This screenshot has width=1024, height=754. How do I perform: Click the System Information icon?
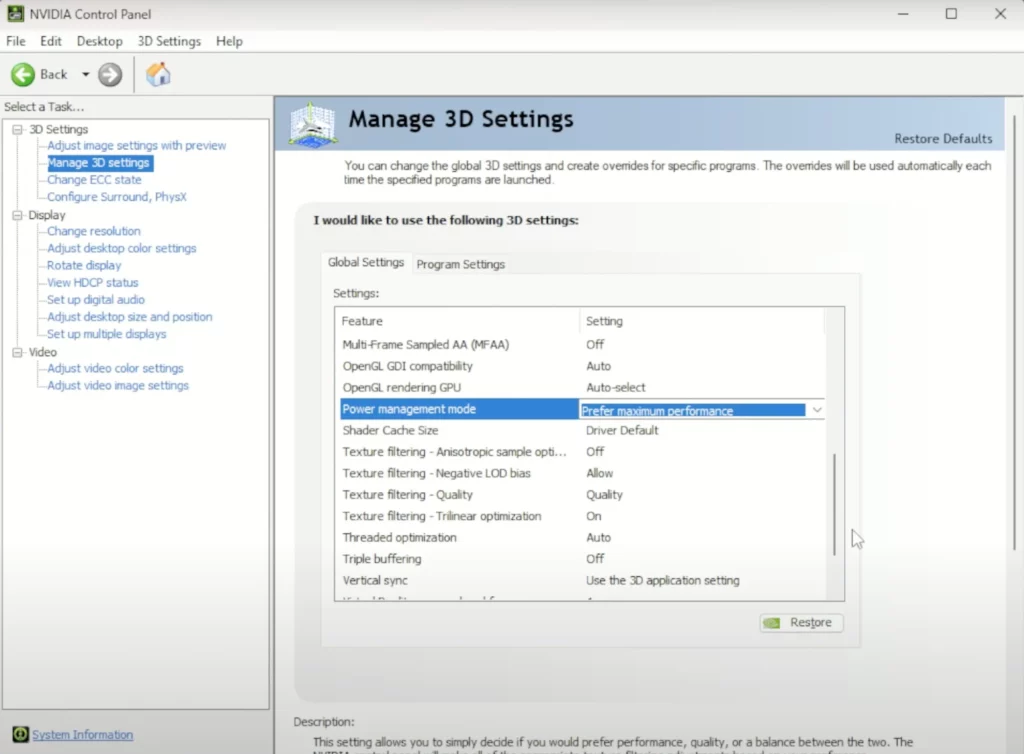20,734
